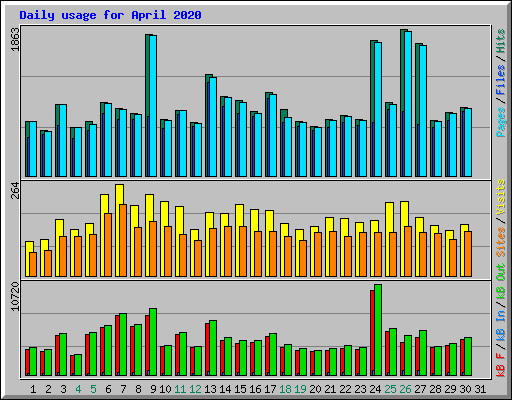The height and width of the screenshot is (400, 512).
Task: Click day label 20 on the x-axis
Action: point(315,389)
